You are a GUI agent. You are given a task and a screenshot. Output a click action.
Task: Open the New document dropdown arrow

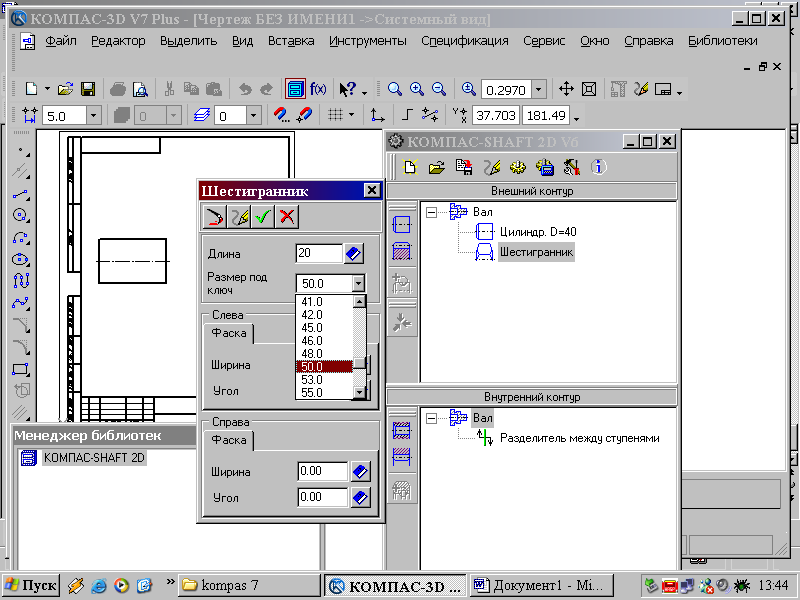point(47,89)
